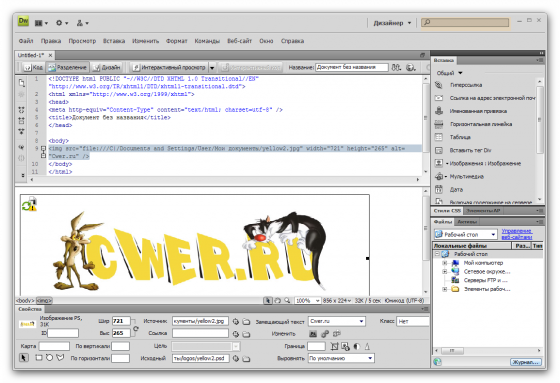Switch to Код view
The height and width of the screenshot is (383, 560).
click(33, 67)
